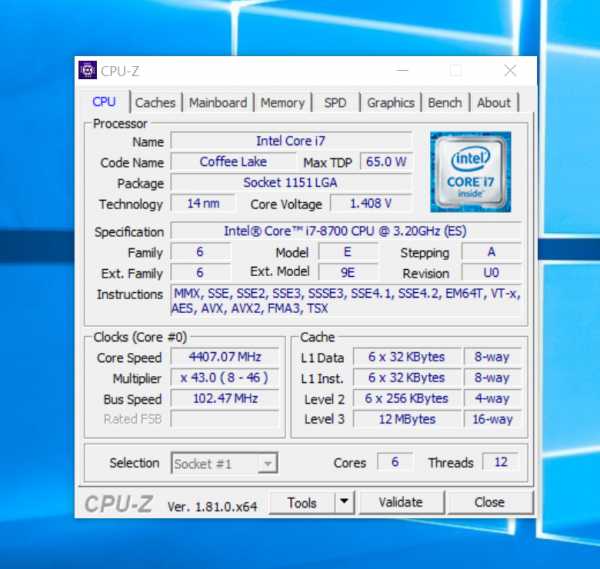The width and height of the screenshot is (600, 569).
Task: Click the Core Speed 4407.07 MHz value
Action: pyautogui.click(x=225, y=357)
